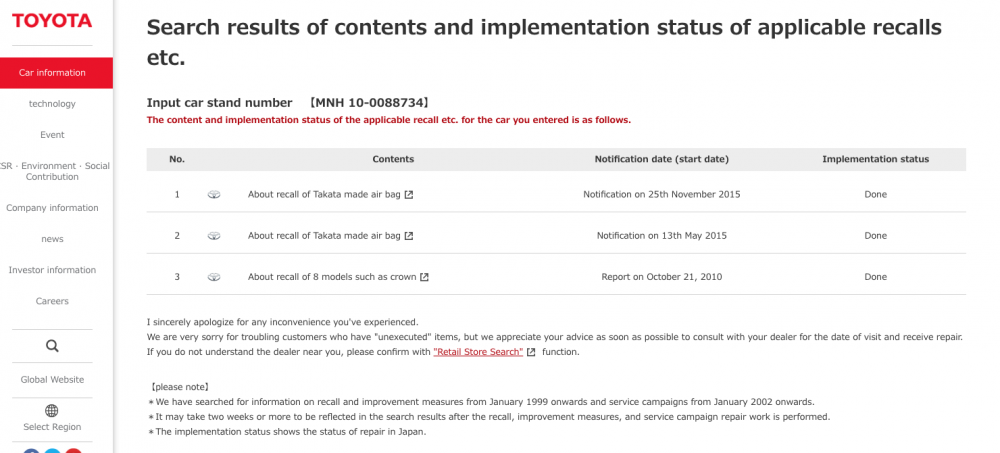
Task: Click Notification on 13th May 2015
Action: pyautogui.click(x=661, y=236)
